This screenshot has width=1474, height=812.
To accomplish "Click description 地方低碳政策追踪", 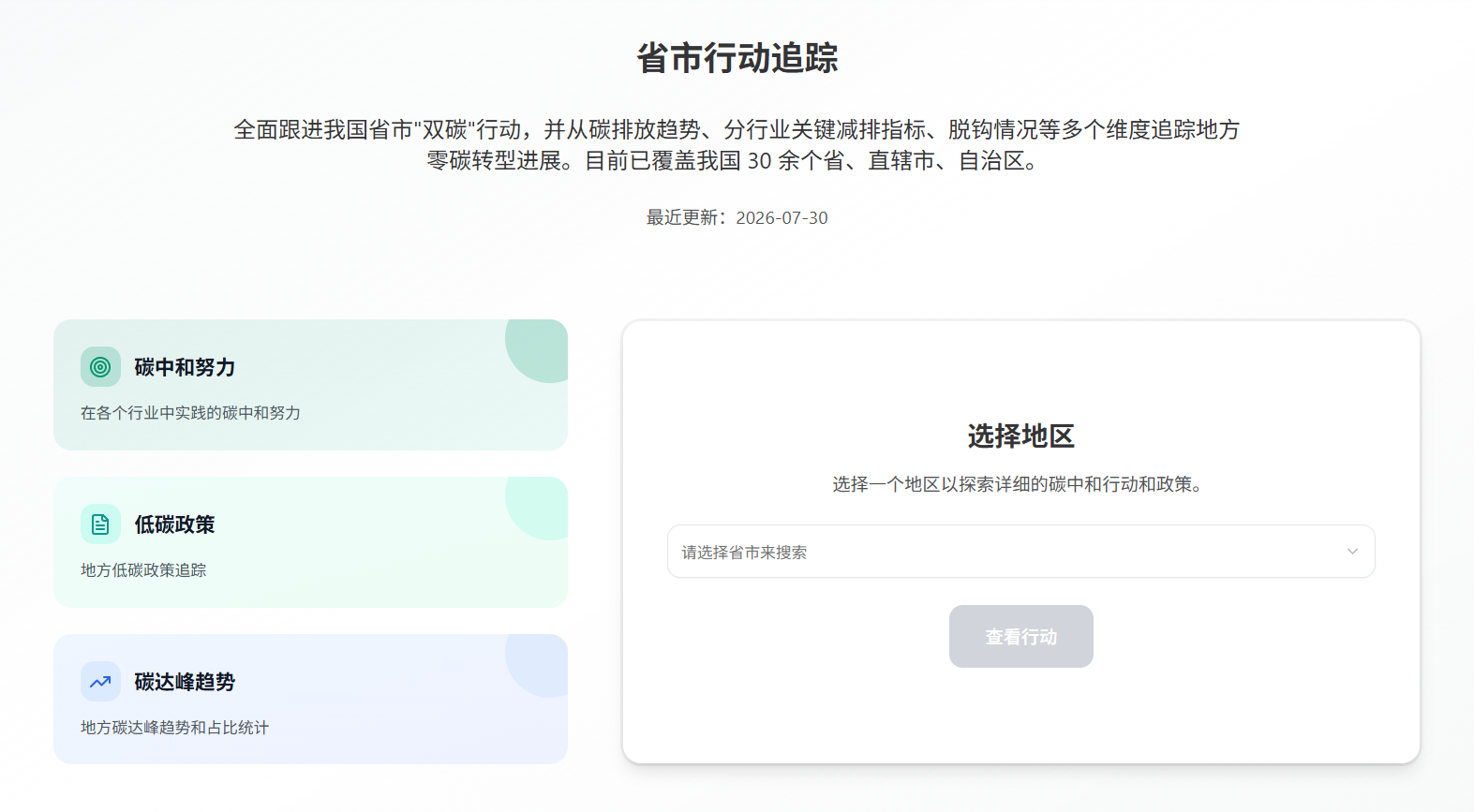I will click(143, 570).
